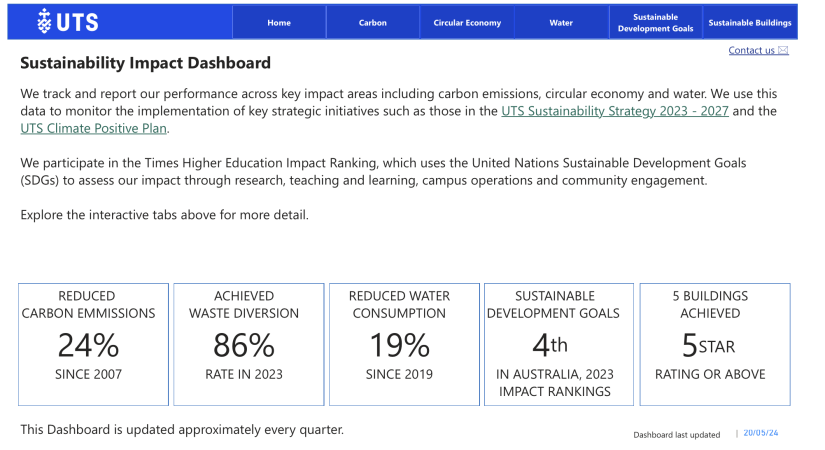The height and width of the screenshot is (450, 825).
Task: Click the 'RATE IN 2023' text
Action: coord(244,374)
